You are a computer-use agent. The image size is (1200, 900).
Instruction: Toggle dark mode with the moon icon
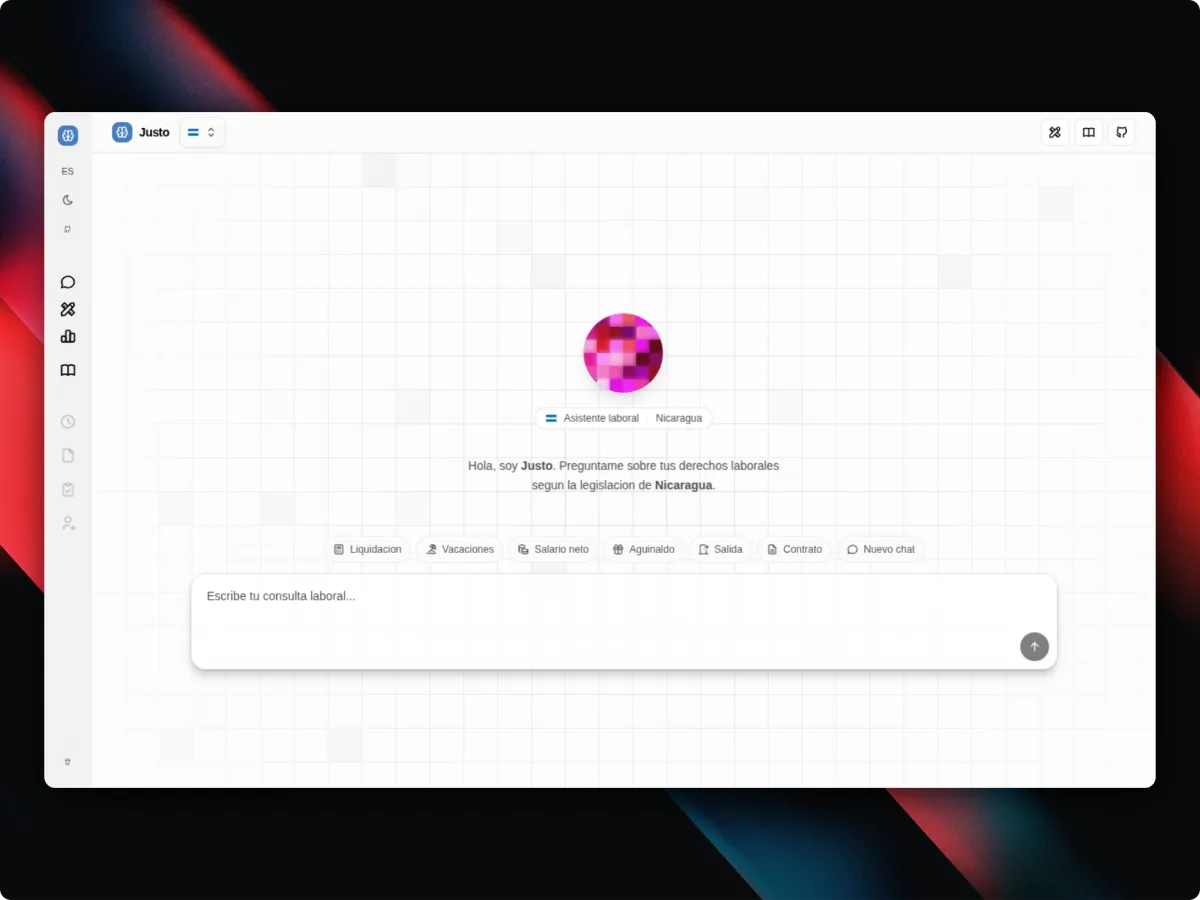point(68,200)
